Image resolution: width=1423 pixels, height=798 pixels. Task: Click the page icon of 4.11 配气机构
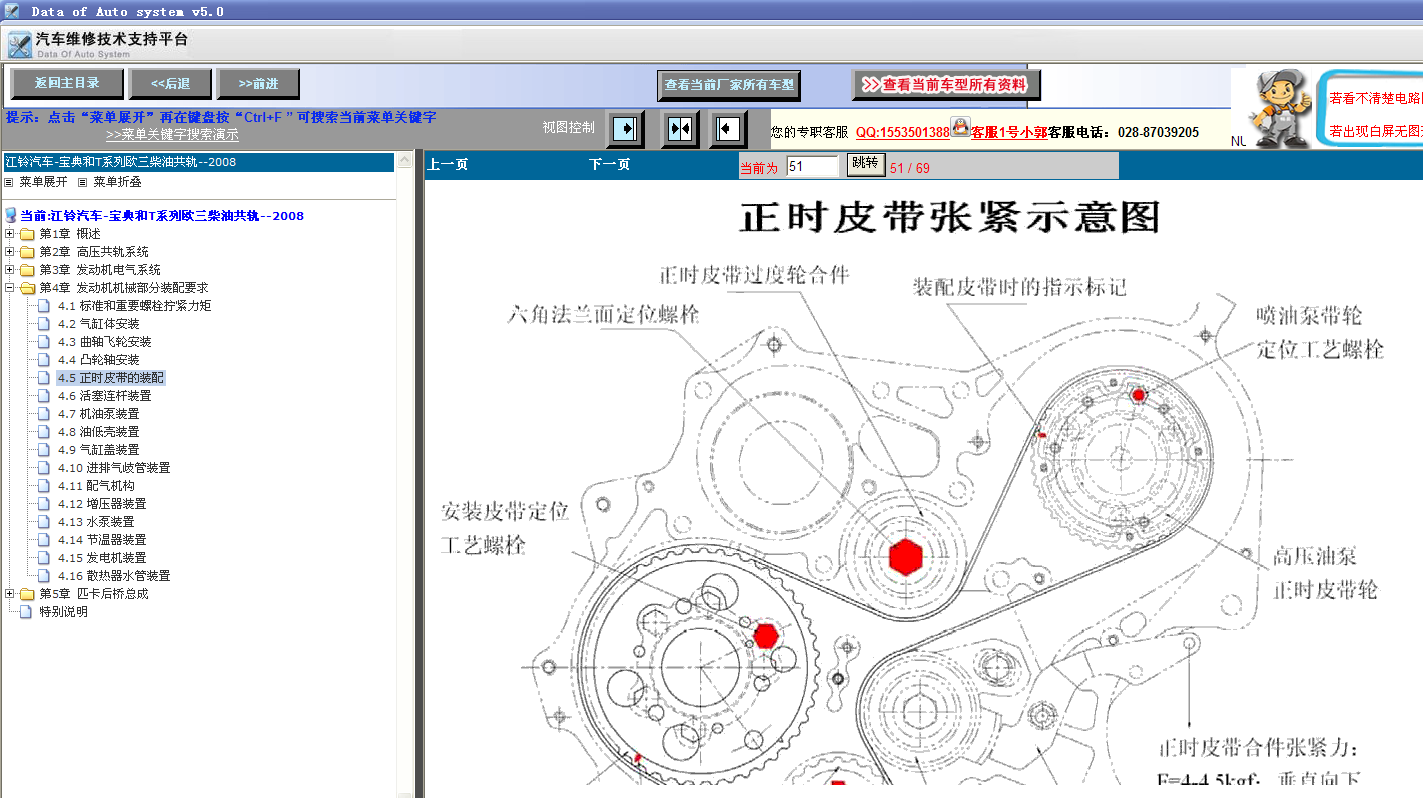[x=44, y=486]
